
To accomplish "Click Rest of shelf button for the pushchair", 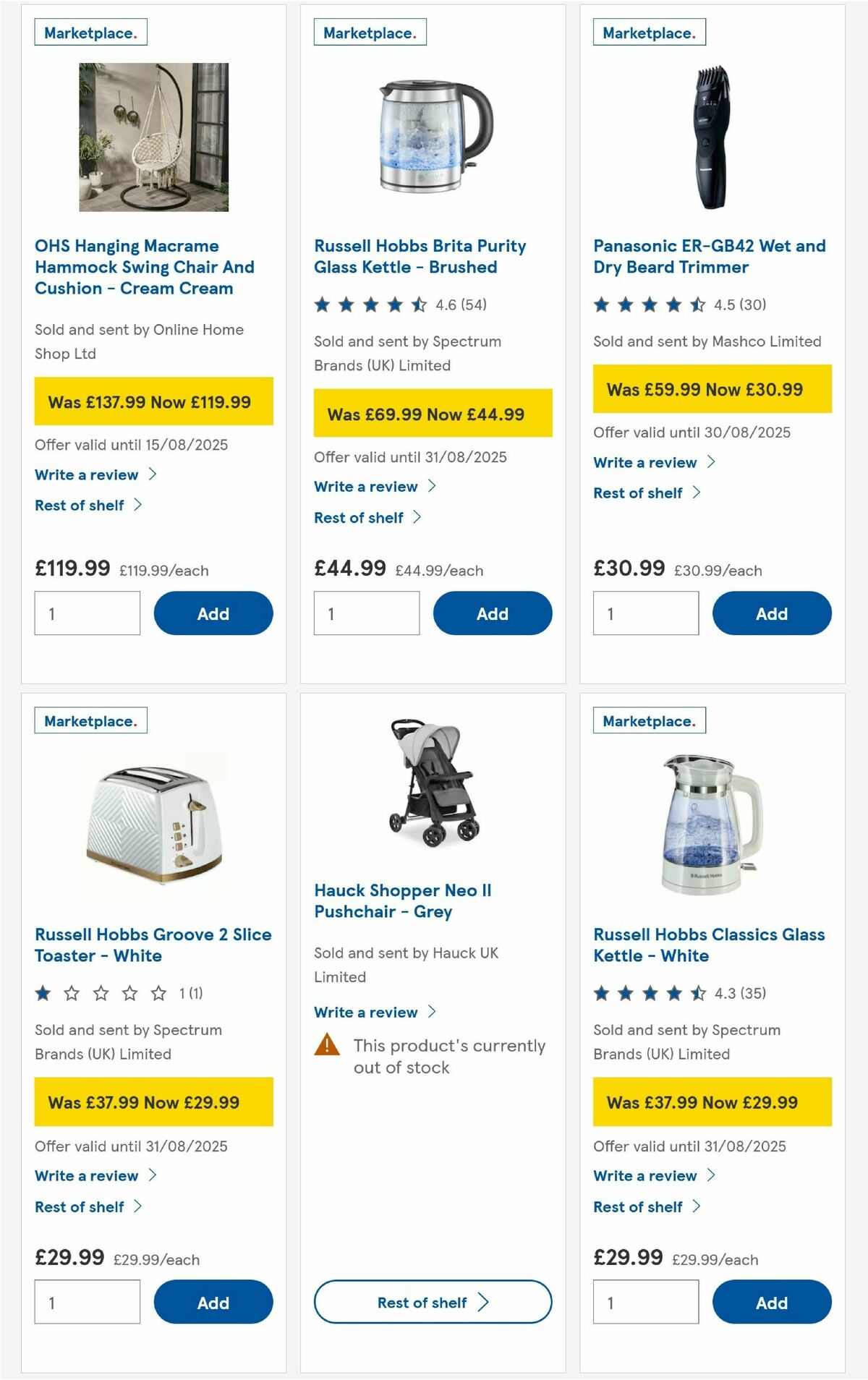I will pyautogui.click(x=432, y=1302).
